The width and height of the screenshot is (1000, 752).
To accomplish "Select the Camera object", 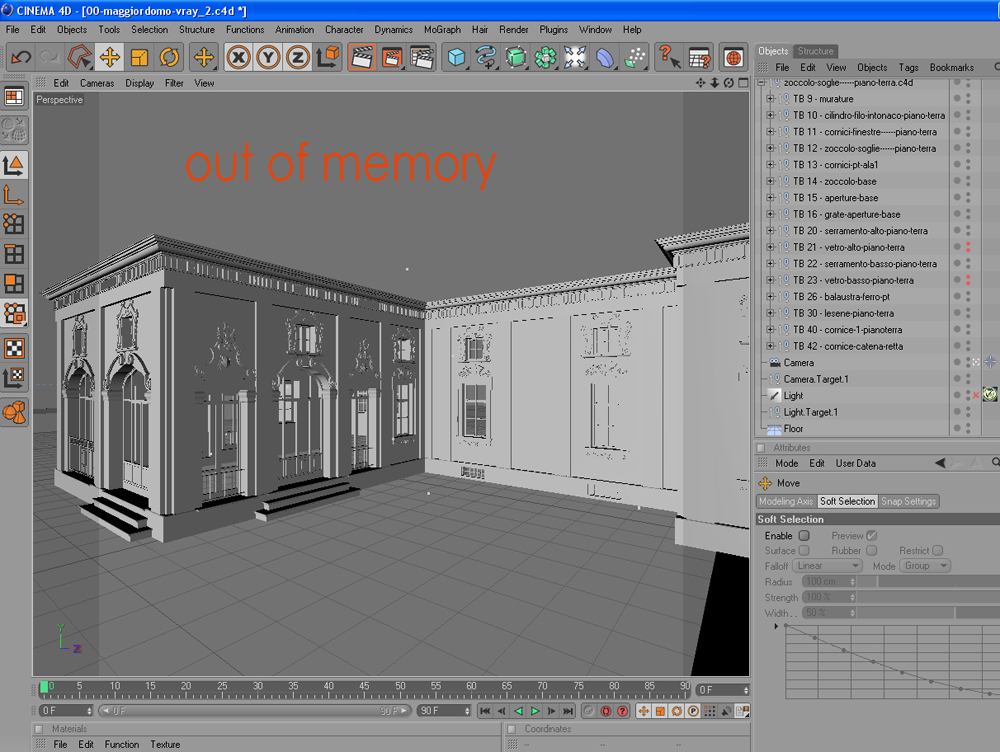I will pos(798,363).
